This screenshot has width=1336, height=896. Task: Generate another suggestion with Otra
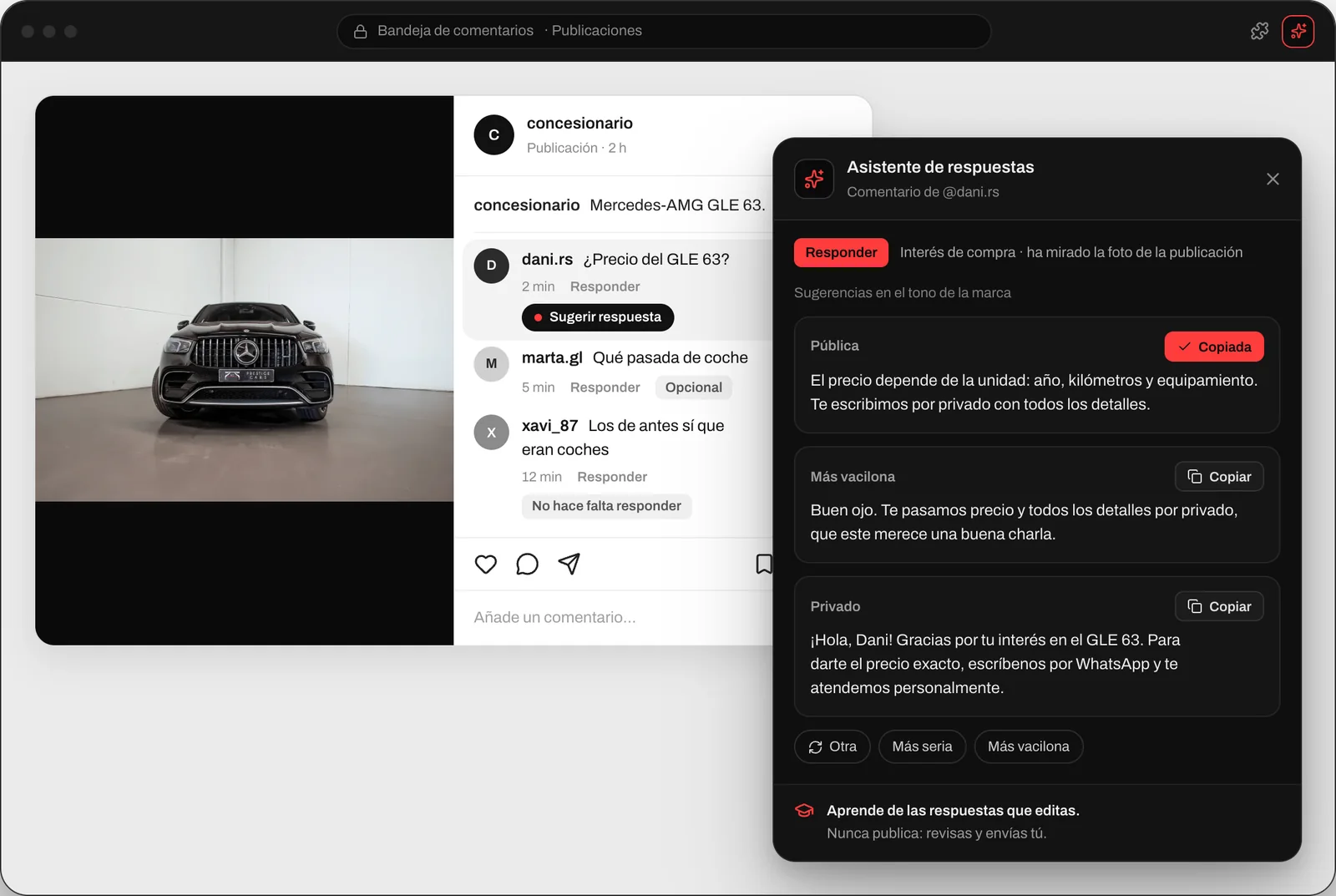tap(832, 747)
